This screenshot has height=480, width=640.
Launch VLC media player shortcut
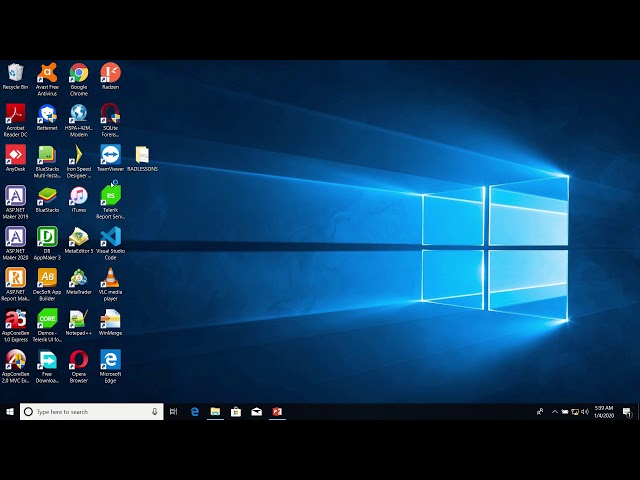click(x=110, y=284)
